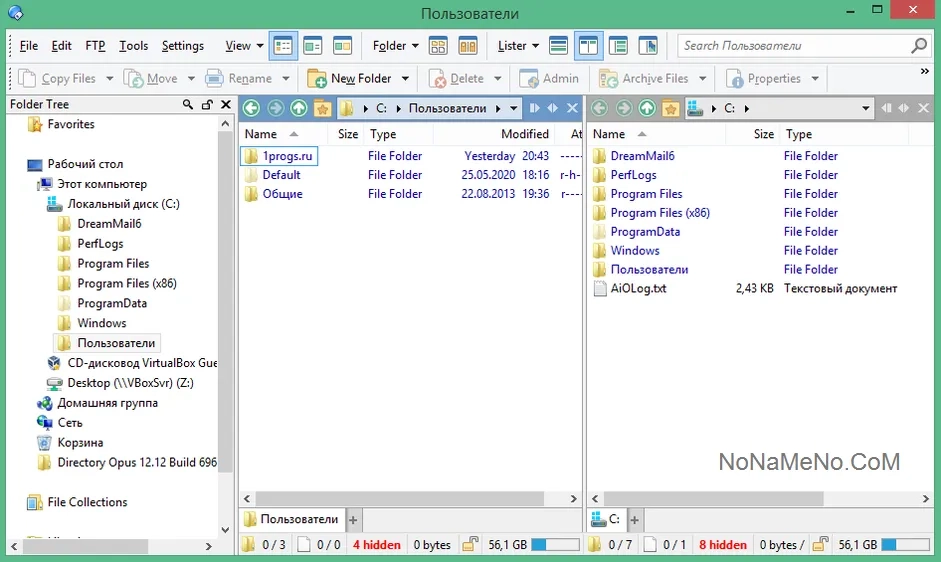
Task: Open the New Folder dropdown arrow
Action: [x=405, y=79]
